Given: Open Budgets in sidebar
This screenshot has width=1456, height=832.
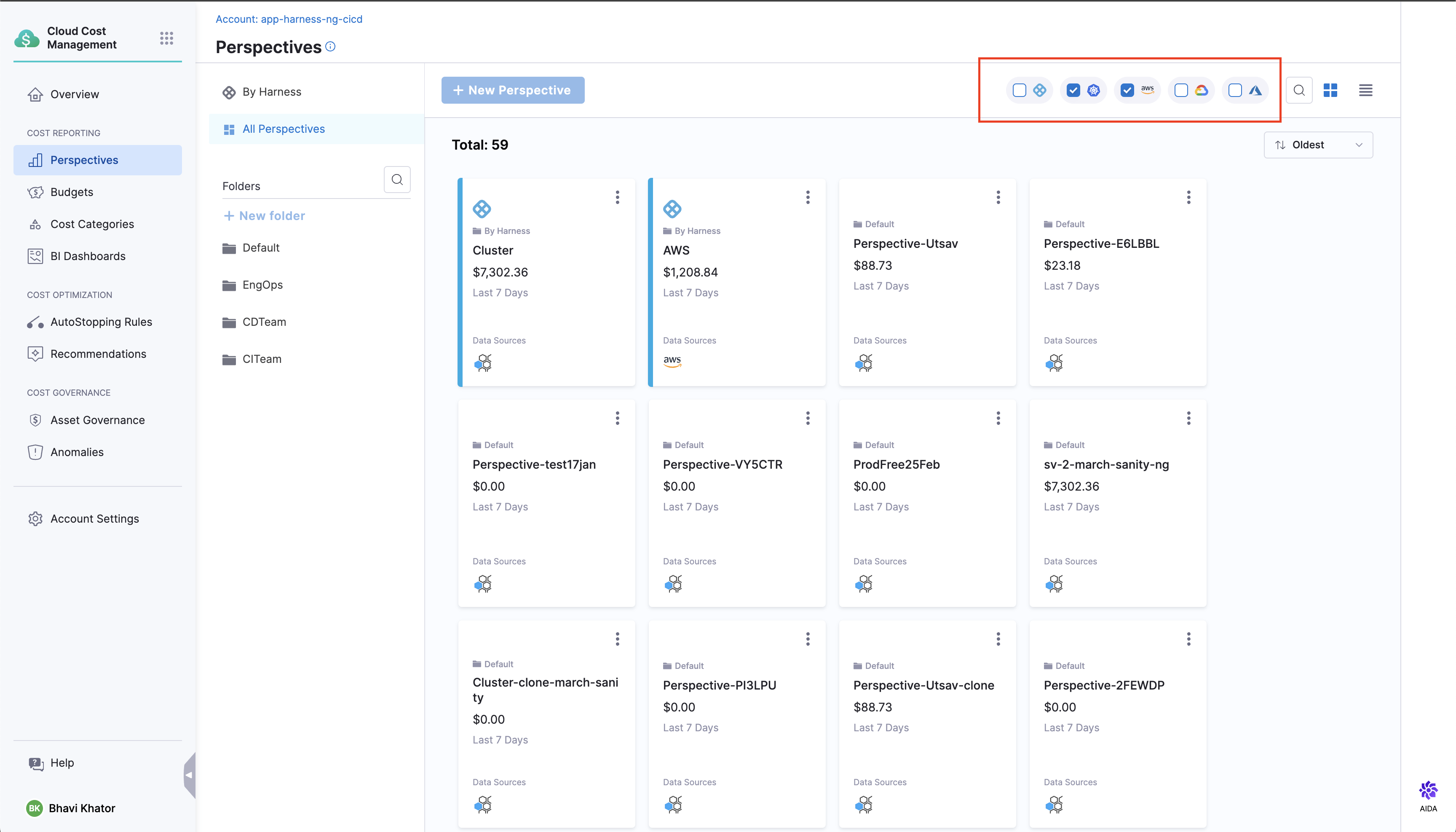Looking at the screenshot, I should point(98,192).
